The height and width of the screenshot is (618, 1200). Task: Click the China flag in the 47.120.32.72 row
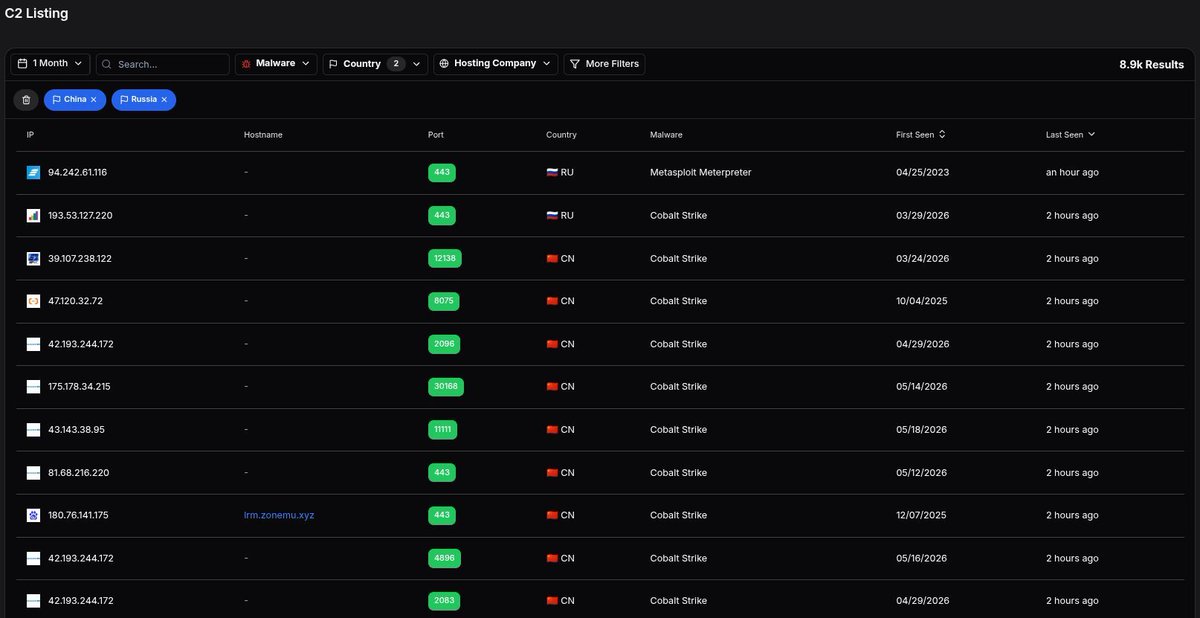(552, 301)
